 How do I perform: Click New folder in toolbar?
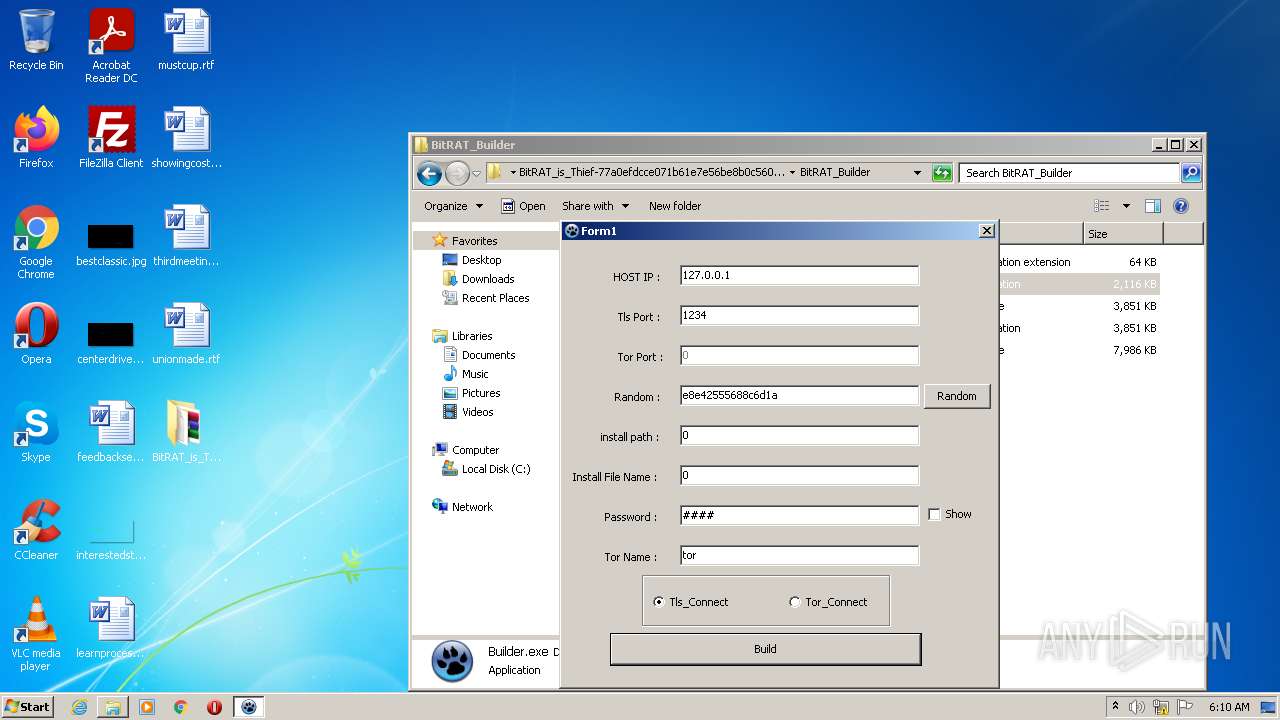675,206
